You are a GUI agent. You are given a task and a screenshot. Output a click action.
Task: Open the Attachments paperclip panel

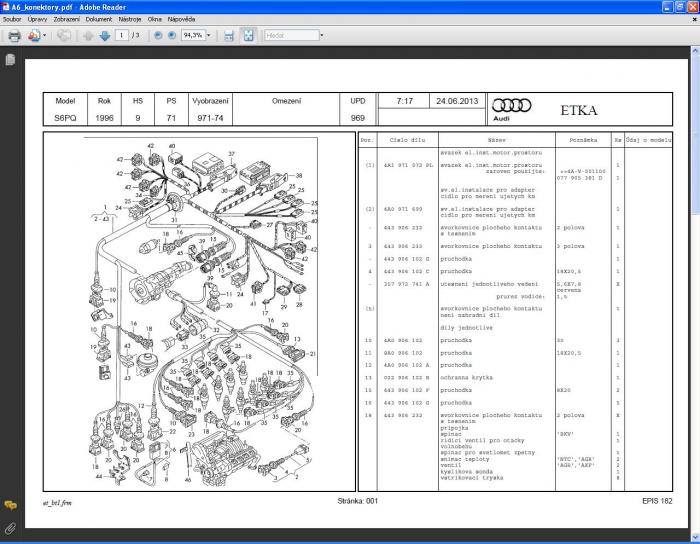click(x=10, y=527)
